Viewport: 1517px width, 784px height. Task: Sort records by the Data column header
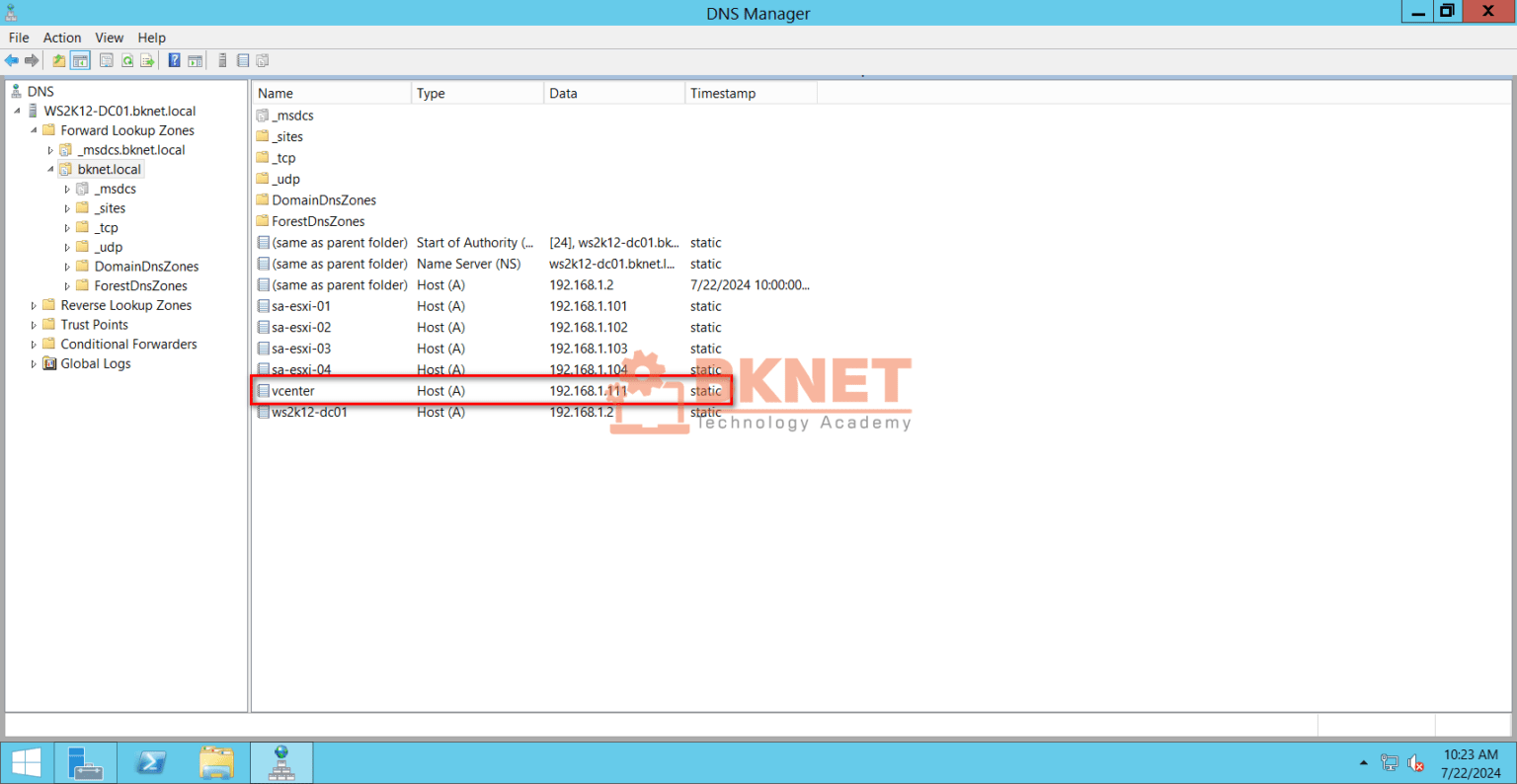[x=563, y=92]
